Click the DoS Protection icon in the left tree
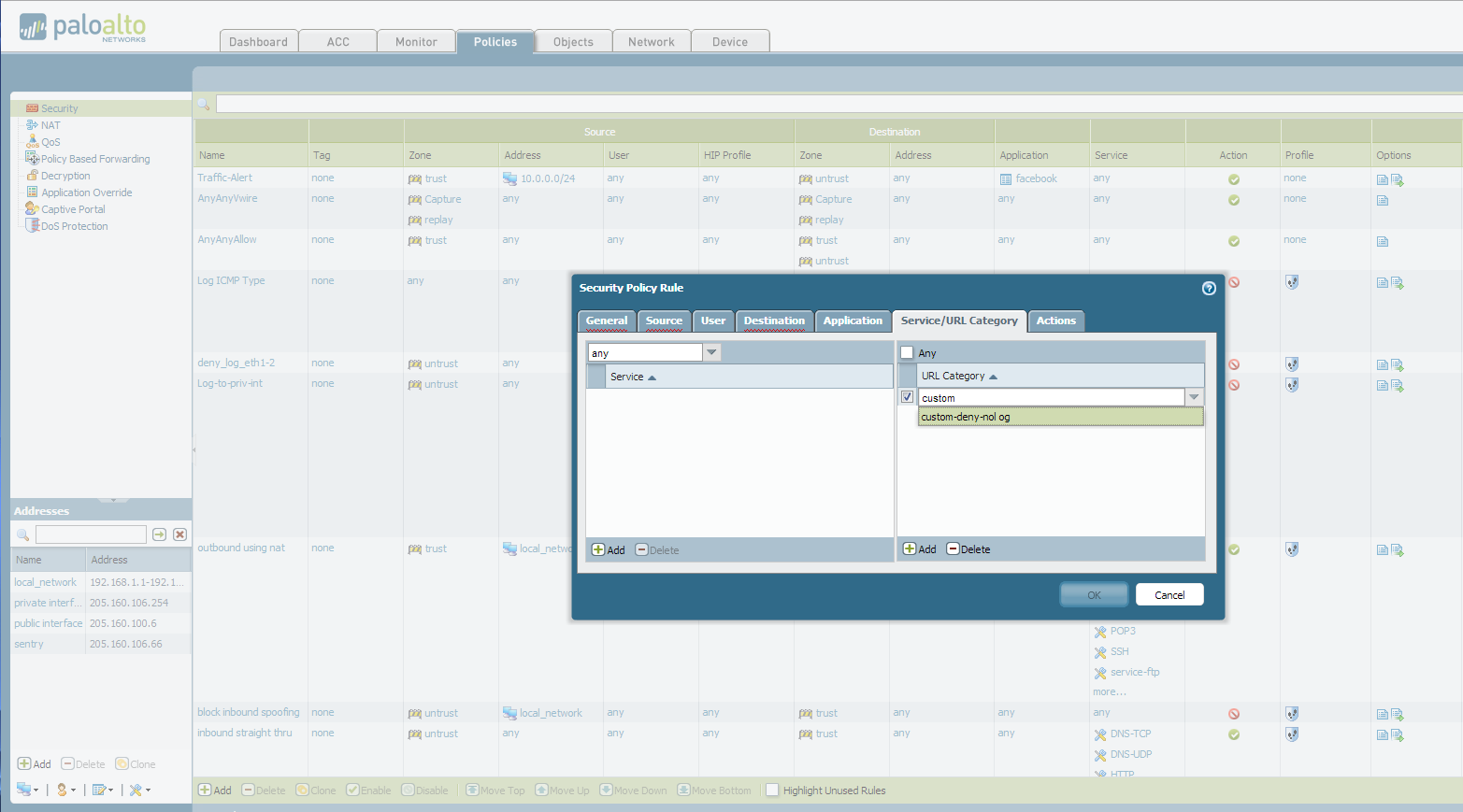This screenshot has width=1463, height=812. pos(32,225)
